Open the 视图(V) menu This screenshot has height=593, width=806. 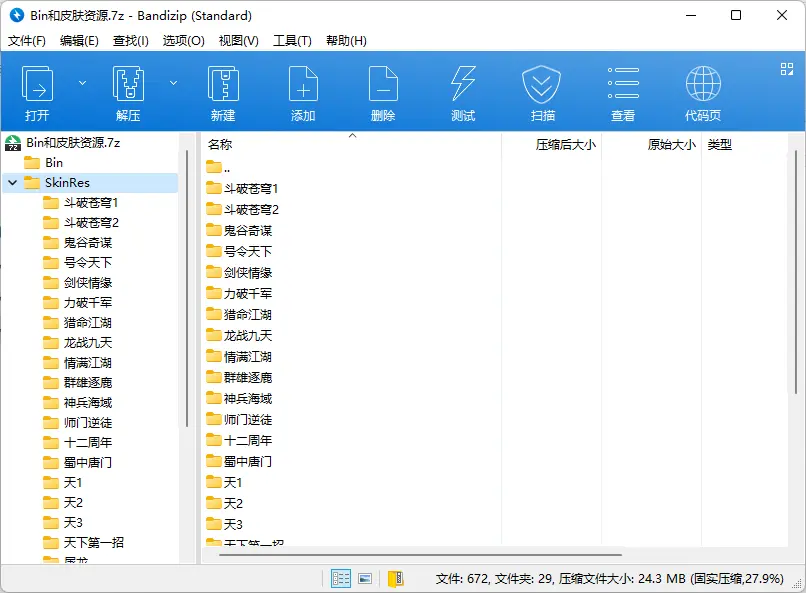coord(239,41)
